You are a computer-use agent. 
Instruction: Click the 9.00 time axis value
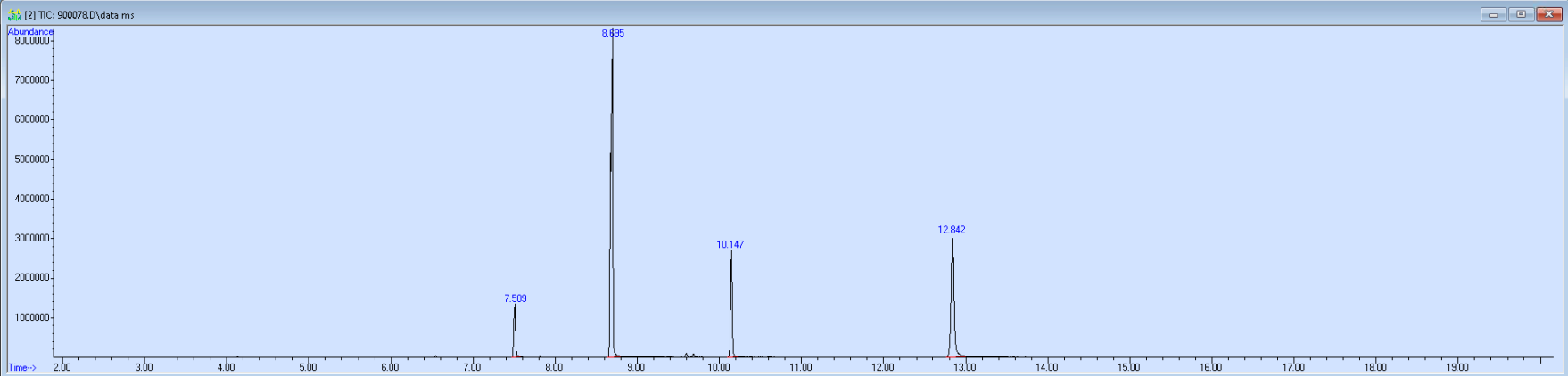click(636, 367)
